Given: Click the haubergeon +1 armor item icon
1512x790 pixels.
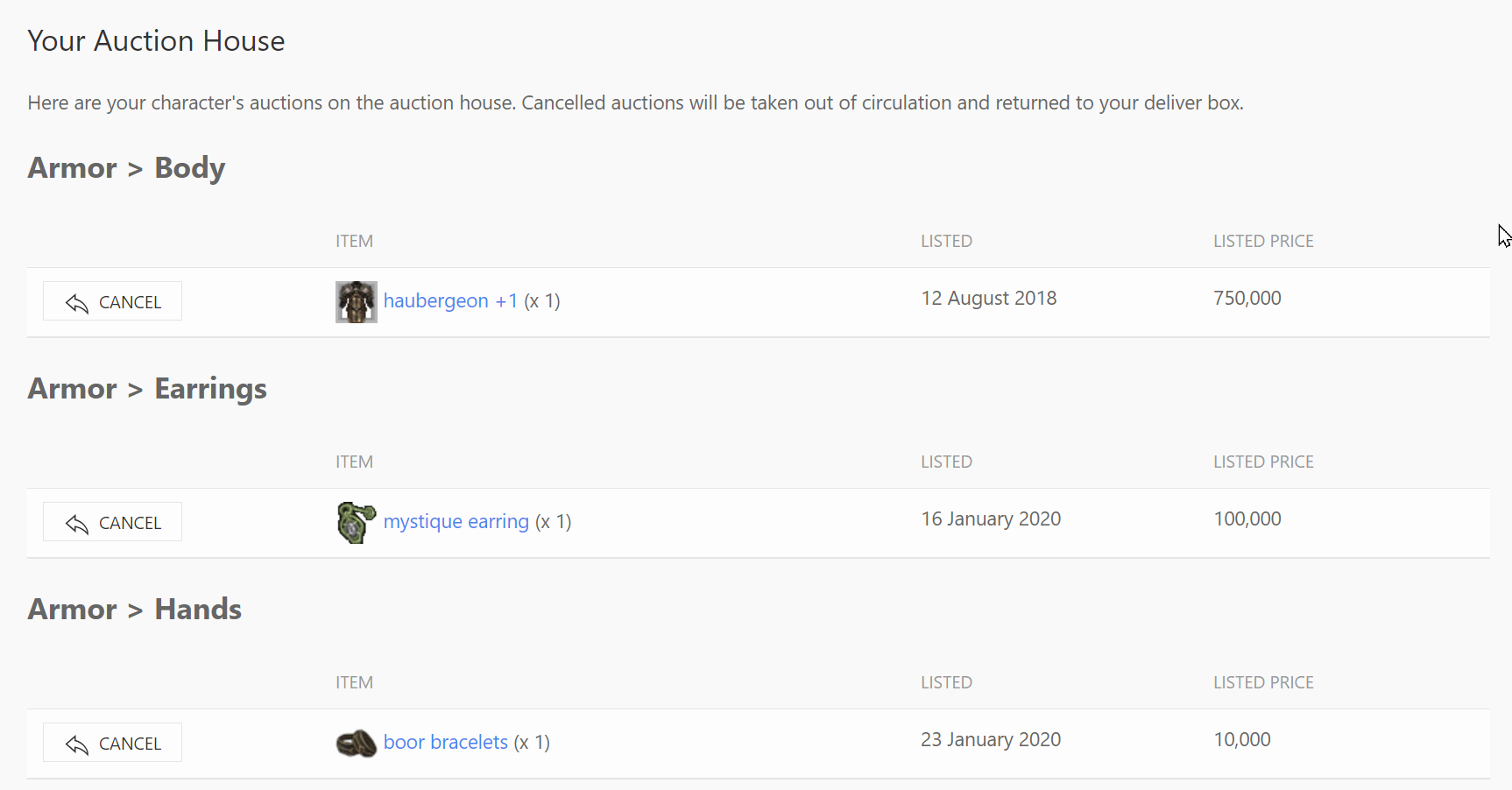Looking at the screenshot, I should 357,302.
